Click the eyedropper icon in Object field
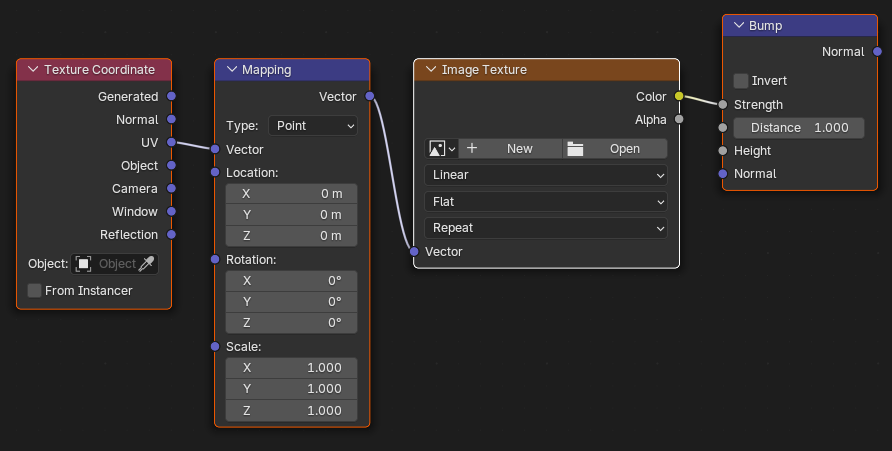892x451 pixels. tap(146, 264)
